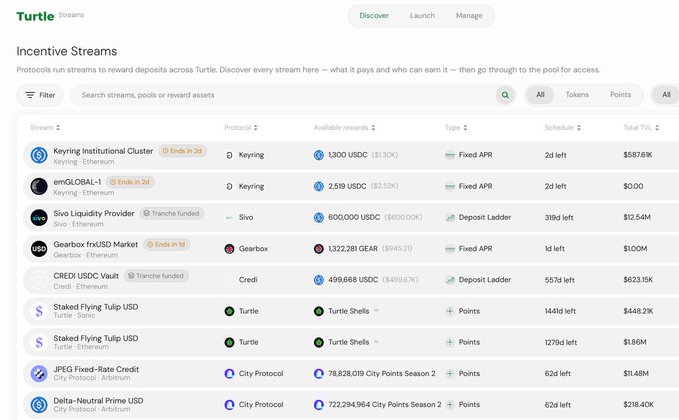Select the second All filter at right edge
The height and width of the screenshot is (420, 679).
pos(666,94)
